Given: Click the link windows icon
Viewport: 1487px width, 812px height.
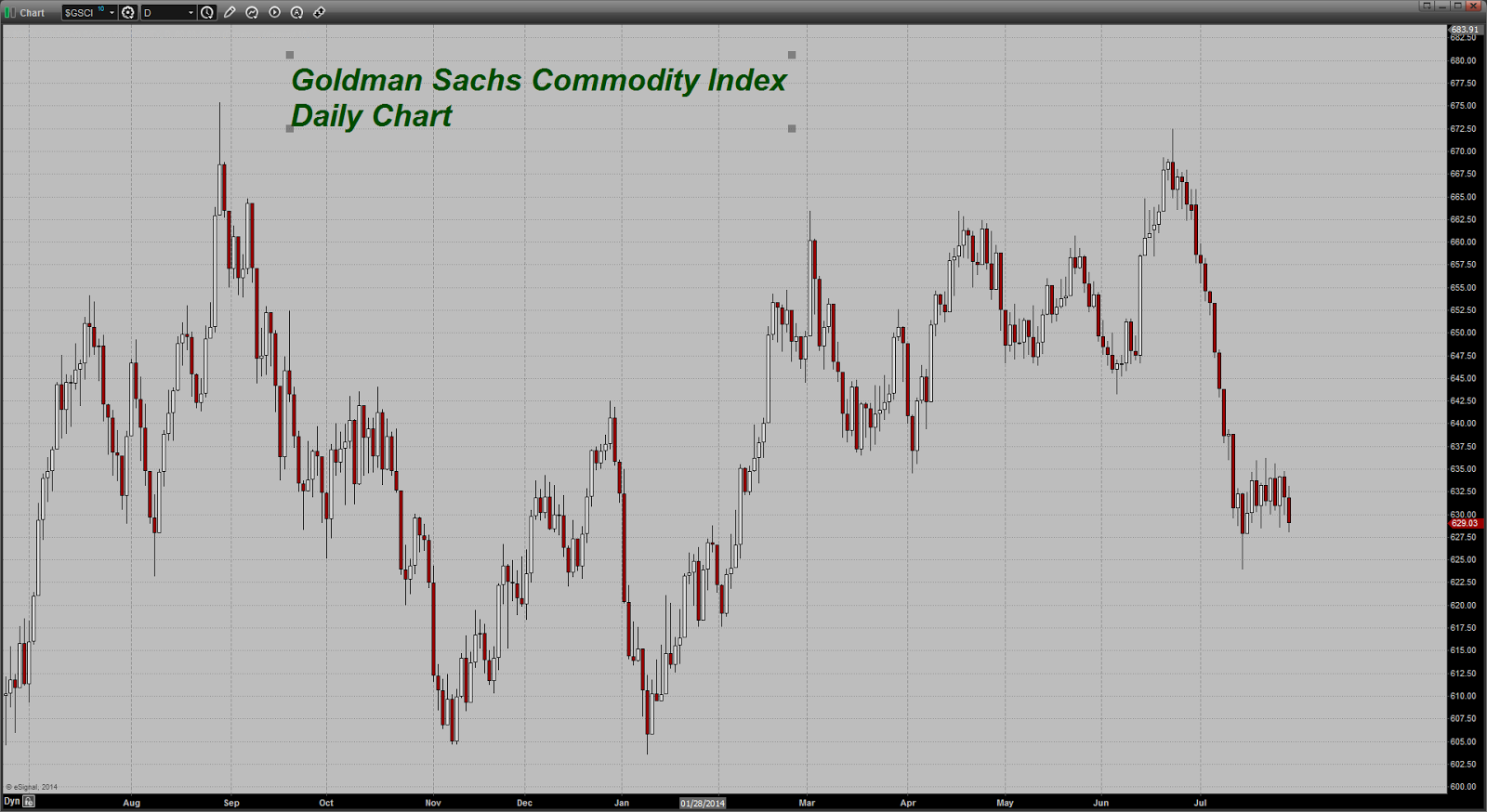Looking at the screenshot, I should tap(319, 12).
